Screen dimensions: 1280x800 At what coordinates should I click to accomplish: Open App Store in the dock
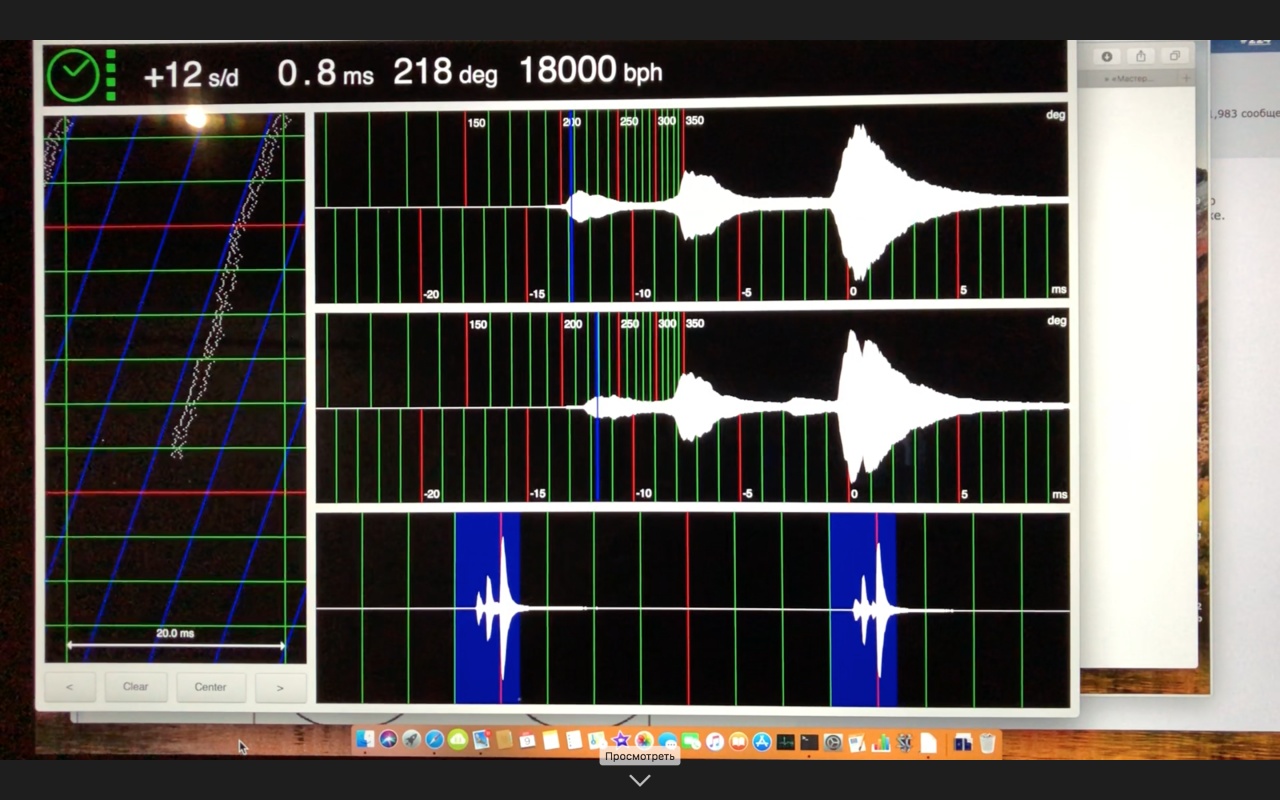pyautogui.click(x=761, y=741)
